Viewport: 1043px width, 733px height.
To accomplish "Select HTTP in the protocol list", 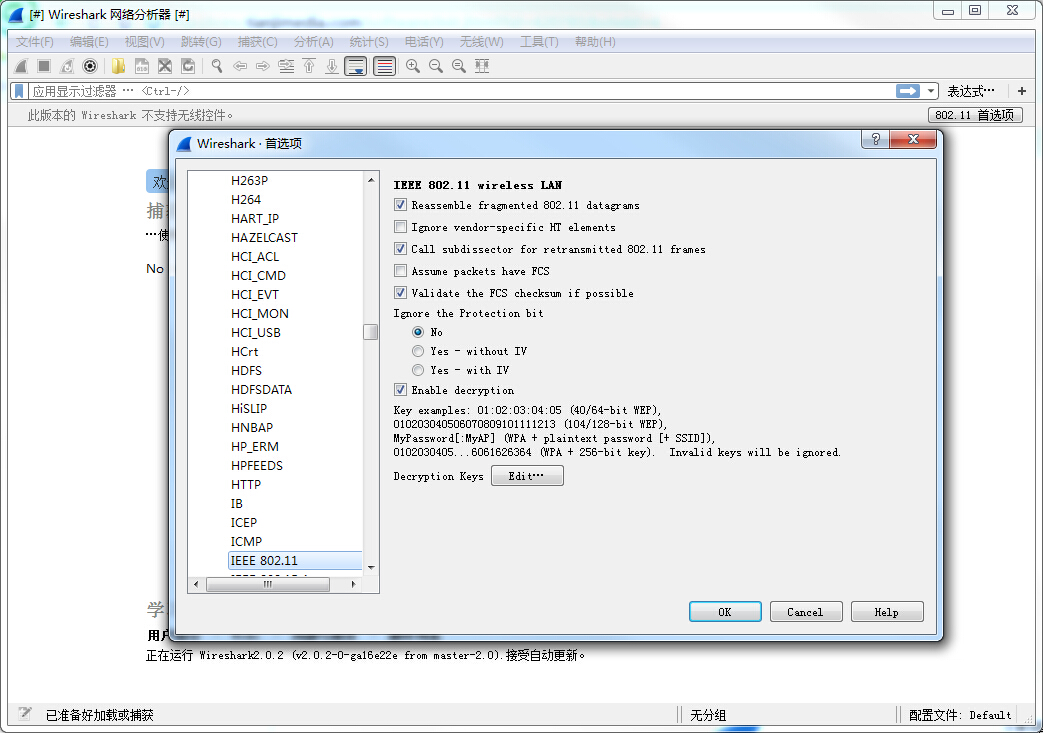I will coord(246,485).
